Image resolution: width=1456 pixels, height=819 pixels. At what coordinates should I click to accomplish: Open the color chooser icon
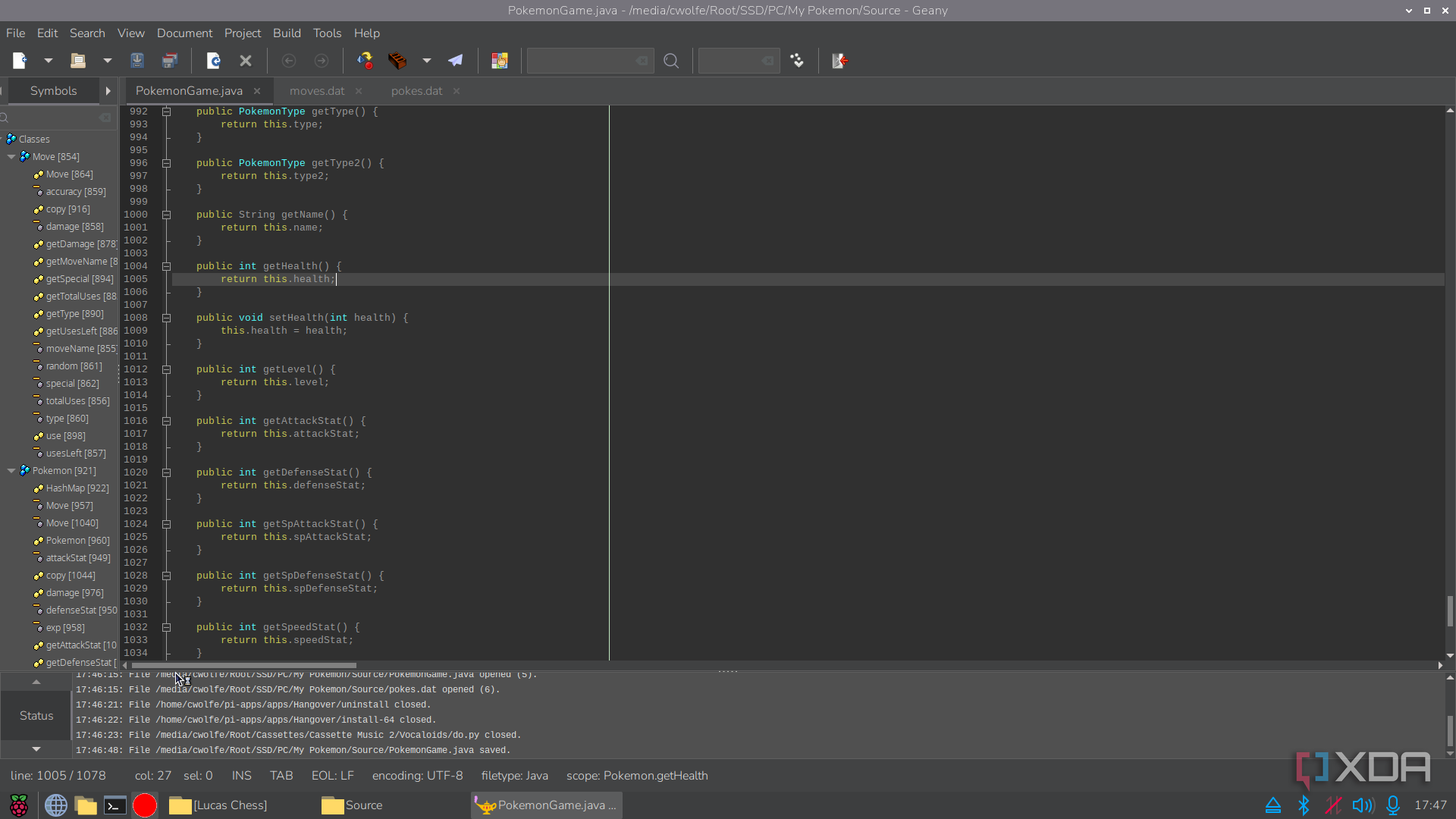pos(499,61)
